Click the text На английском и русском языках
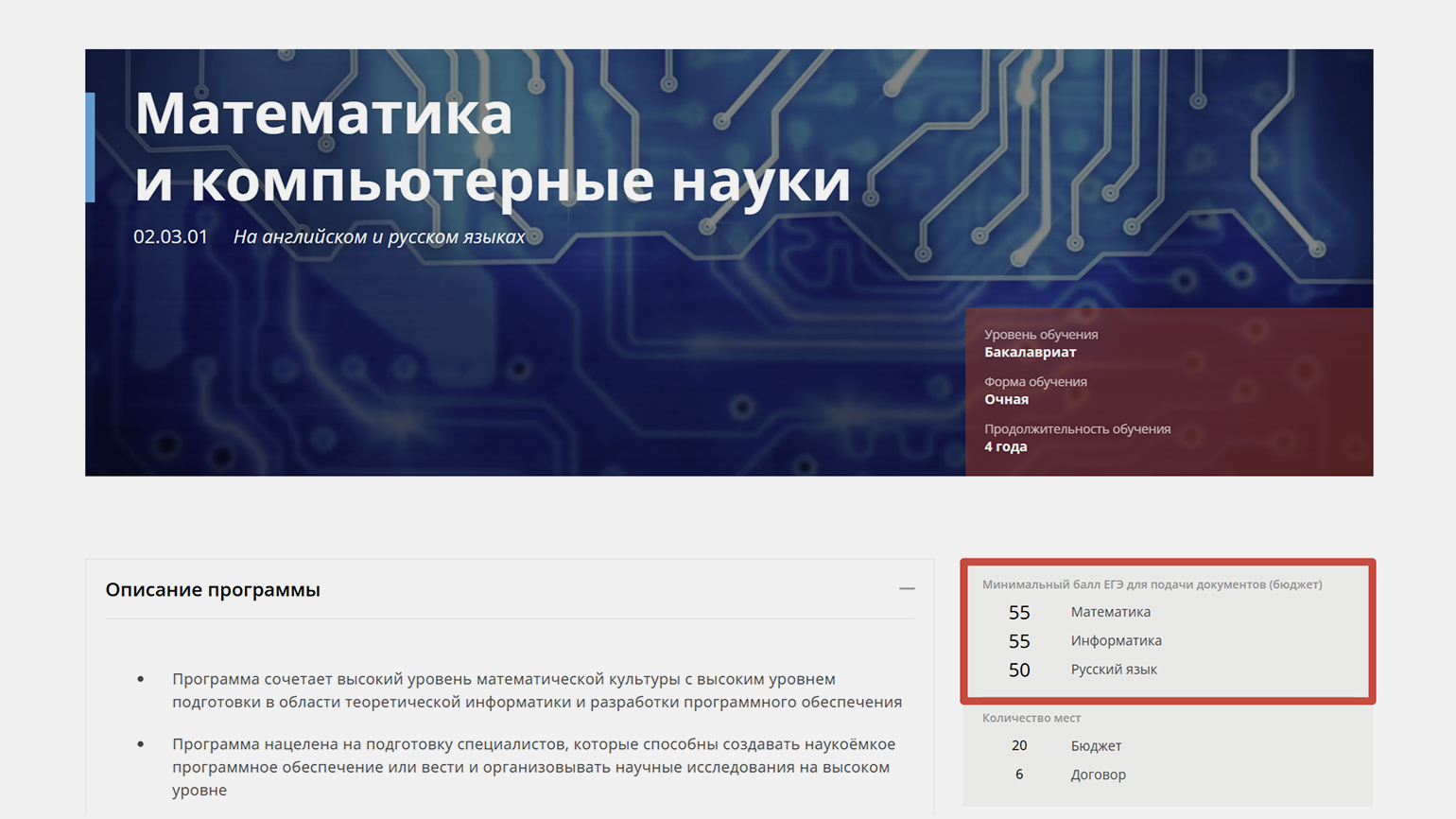This screenshot has width=1456, height=819. click(x=378, y=236)
